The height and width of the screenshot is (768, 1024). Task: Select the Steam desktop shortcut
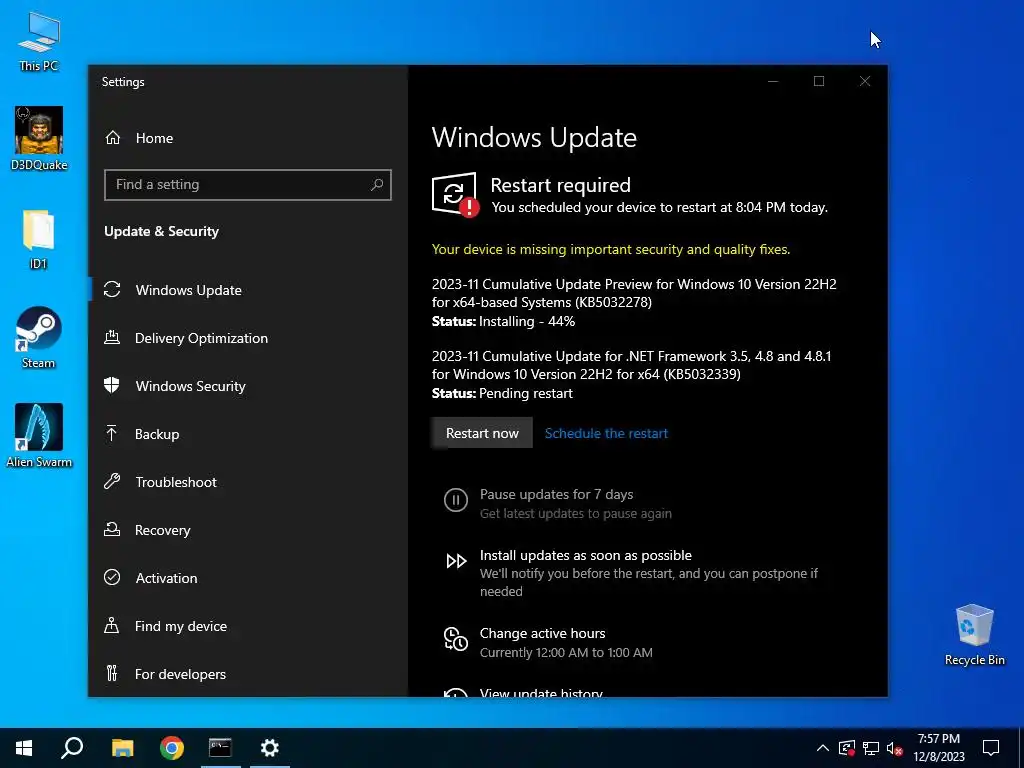(39, 338)
